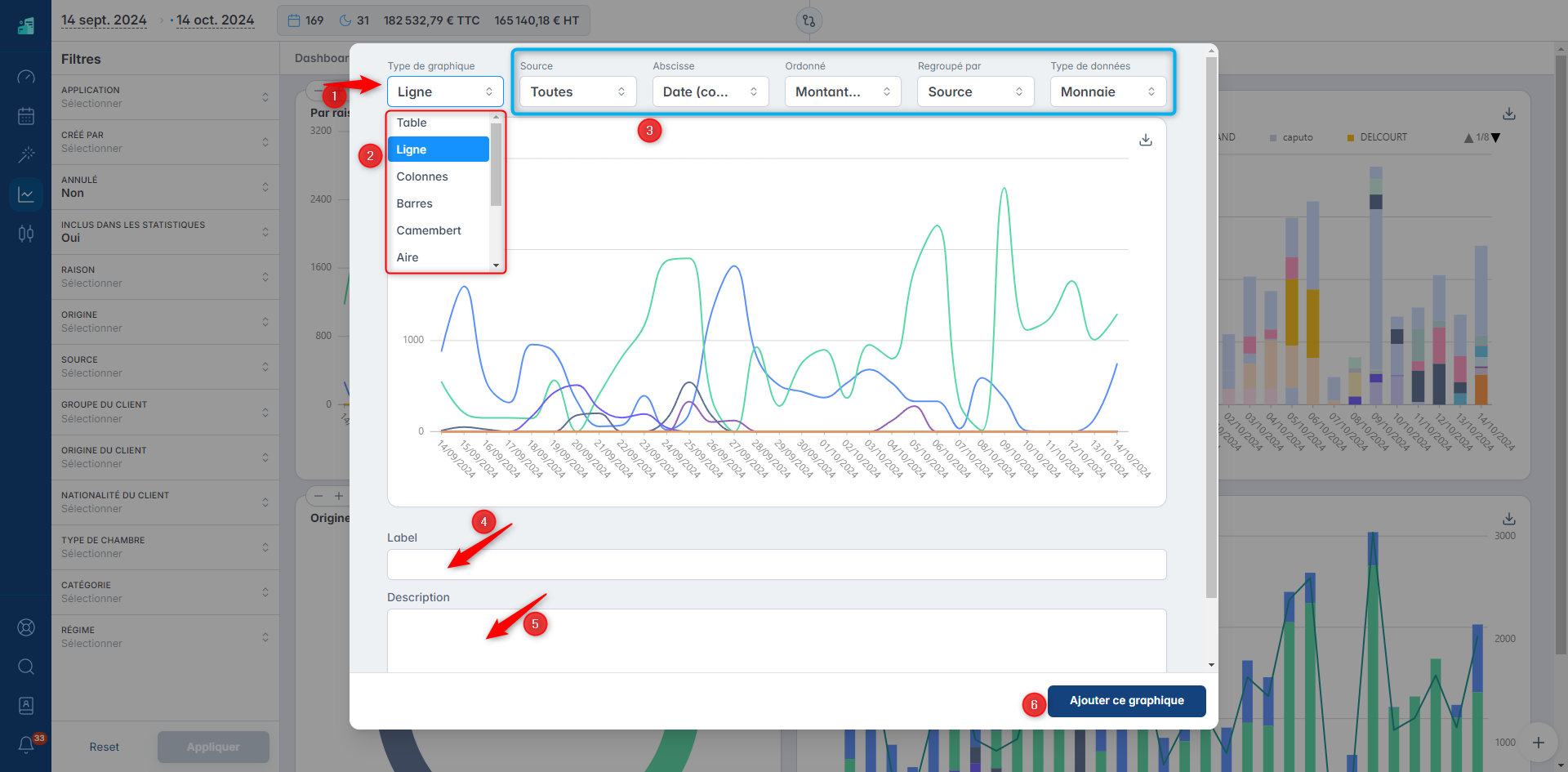Click the Label input field

[777, 564]
